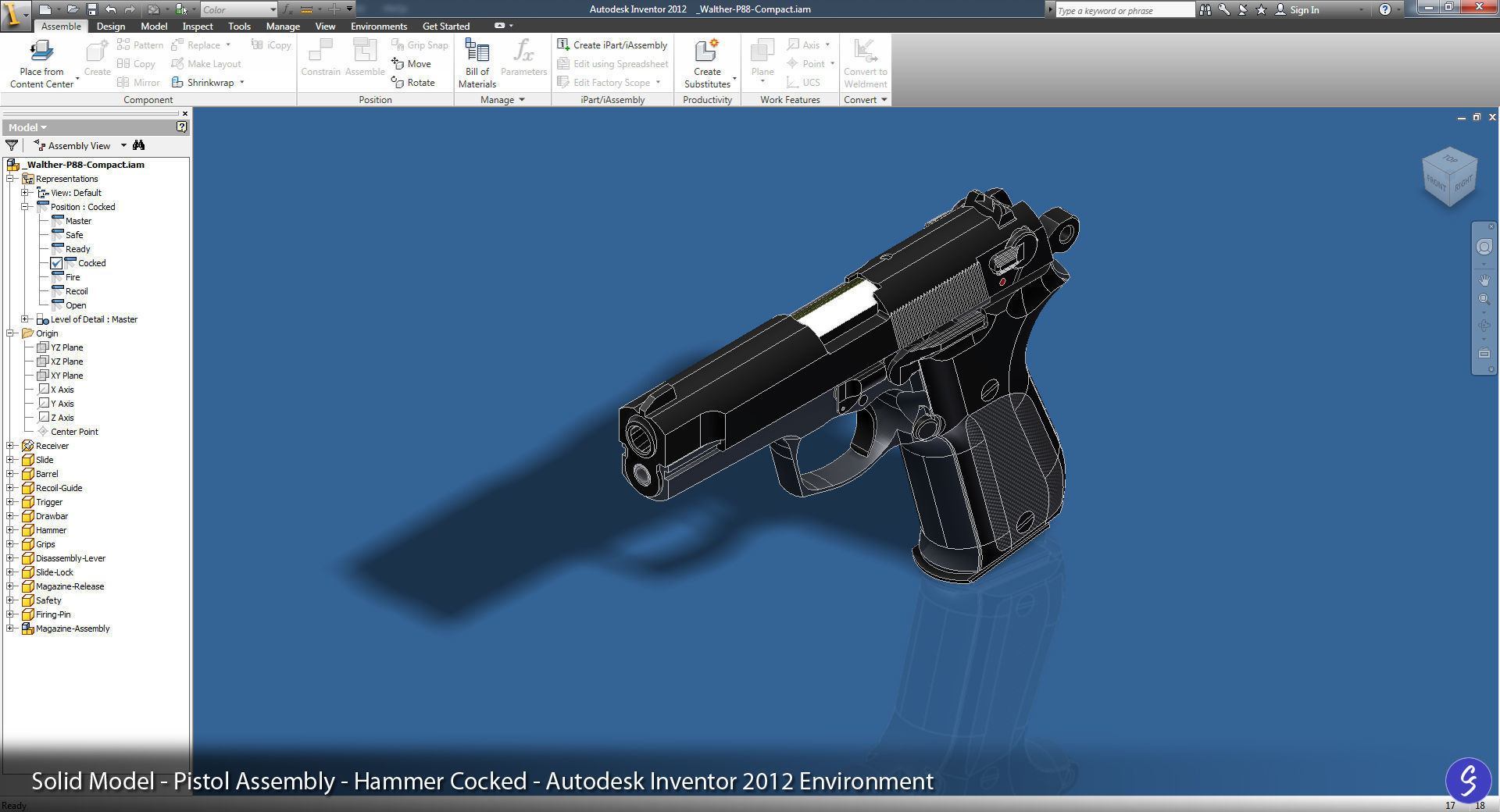Uncheck the Cocked positional representation

(56, 264)
